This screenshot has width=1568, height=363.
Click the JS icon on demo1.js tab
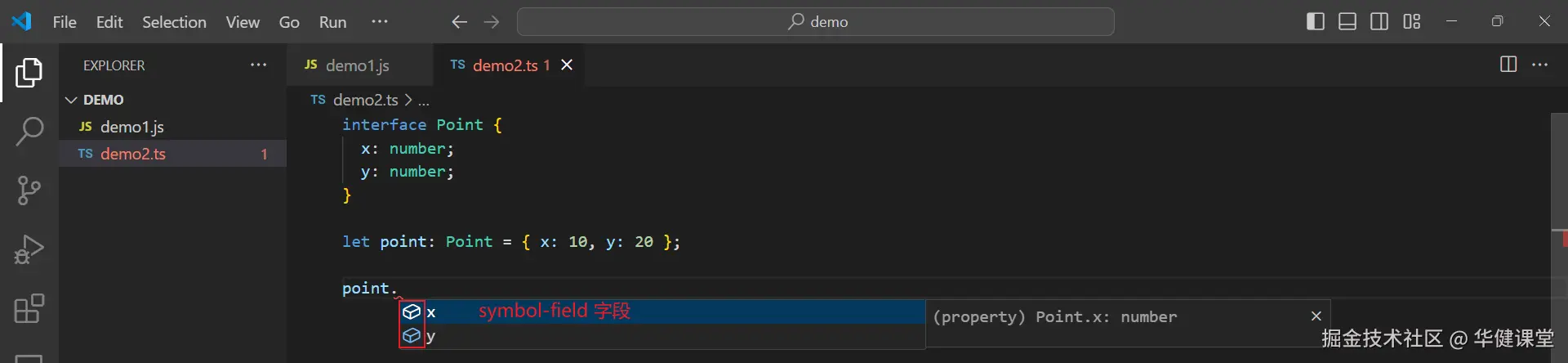click(311, 65)
